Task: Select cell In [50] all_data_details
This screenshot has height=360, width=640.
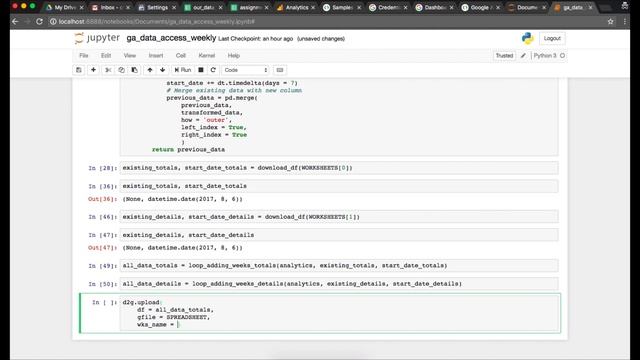Action: click(339, 284)
